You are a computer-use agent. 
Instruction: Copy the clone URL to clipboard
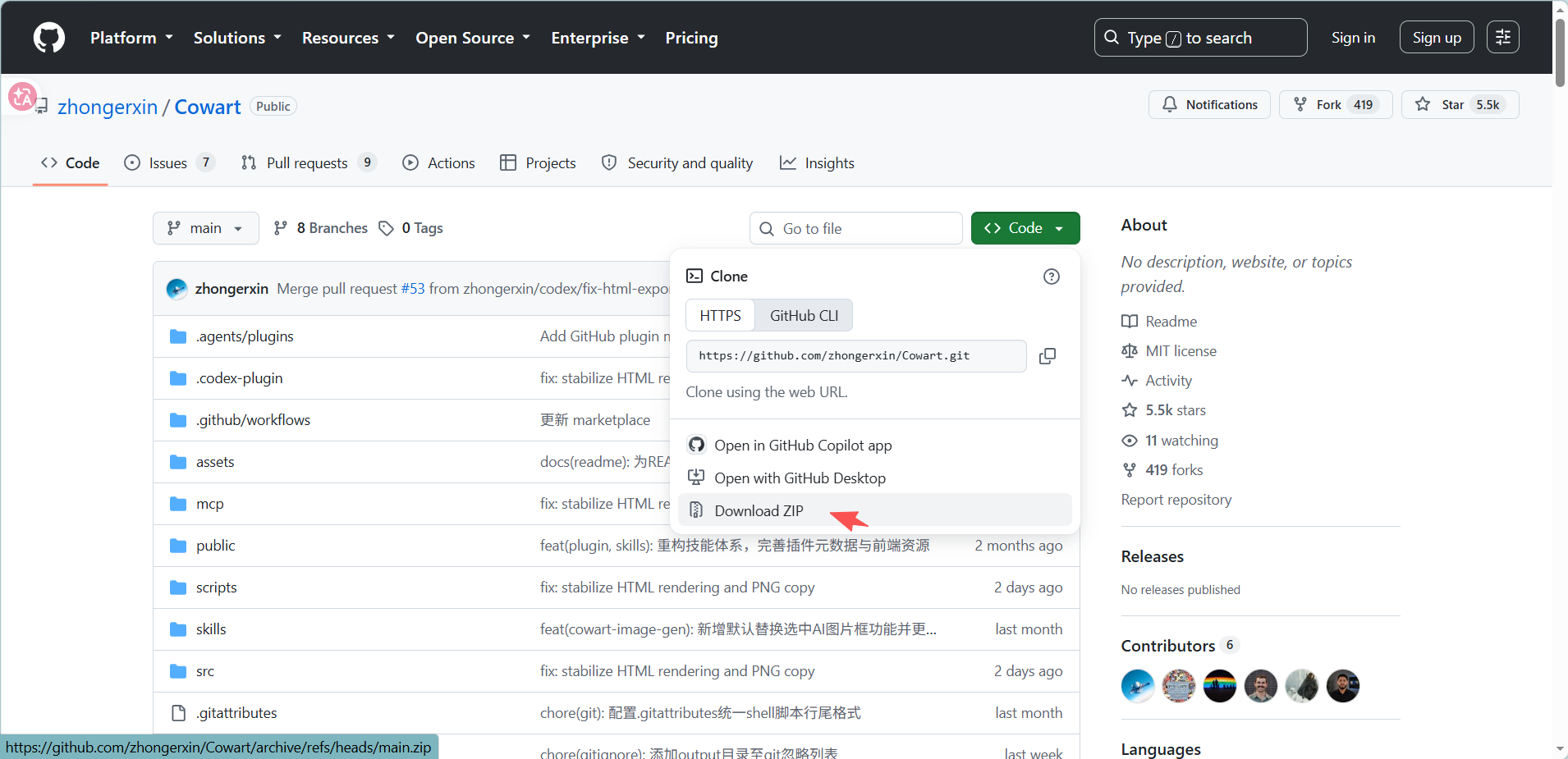point(1048,356)
